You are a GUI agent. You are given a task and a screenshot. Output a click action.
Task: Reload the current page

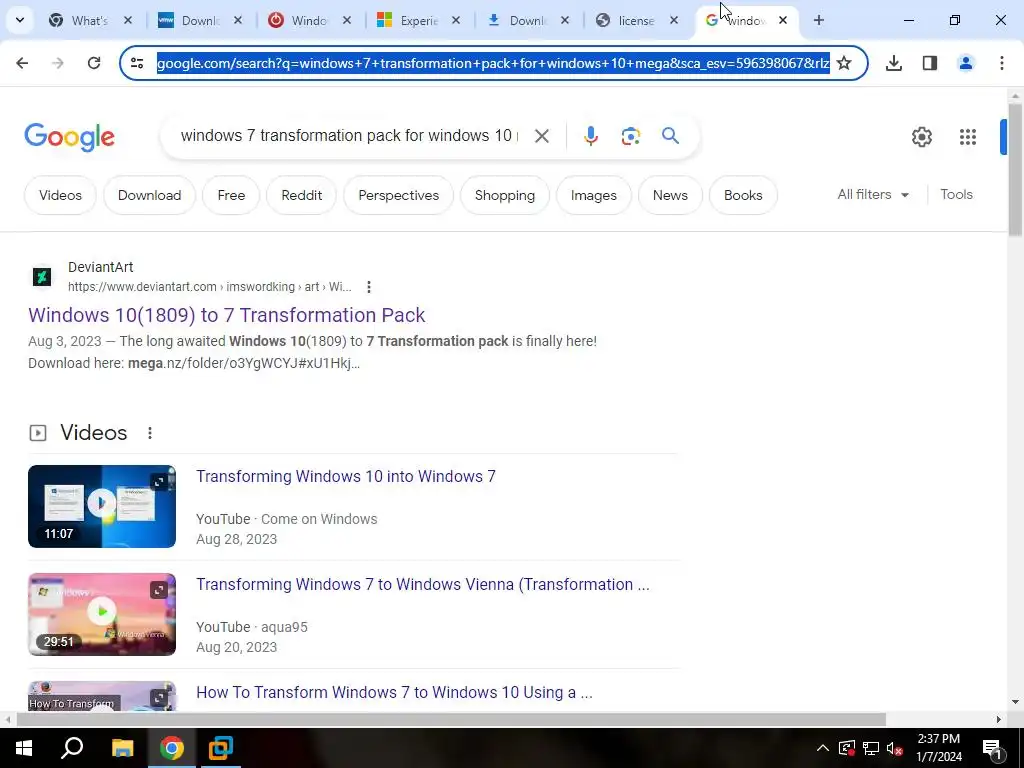pos(94,63)
